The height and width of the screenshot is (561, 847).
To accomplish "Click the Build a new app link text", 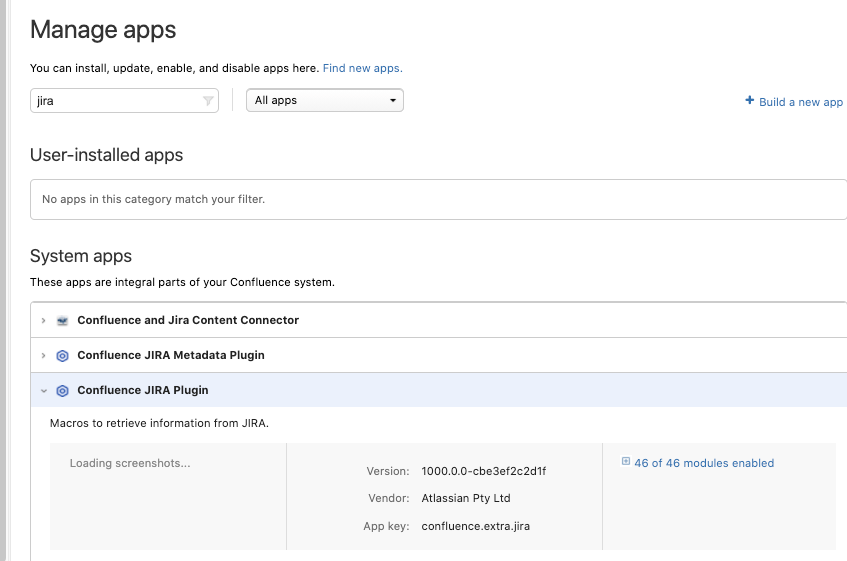I will 801,102.
